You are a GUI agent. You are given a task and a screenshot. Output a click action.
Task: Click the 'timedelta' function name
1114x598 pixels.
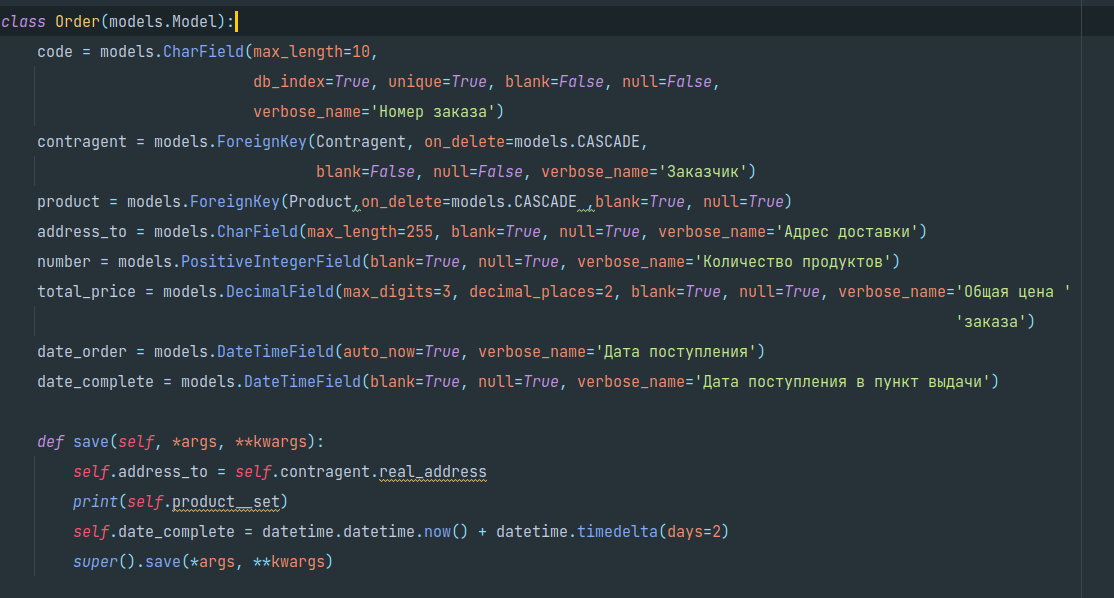pyautogui.click(x=617, y=531)
